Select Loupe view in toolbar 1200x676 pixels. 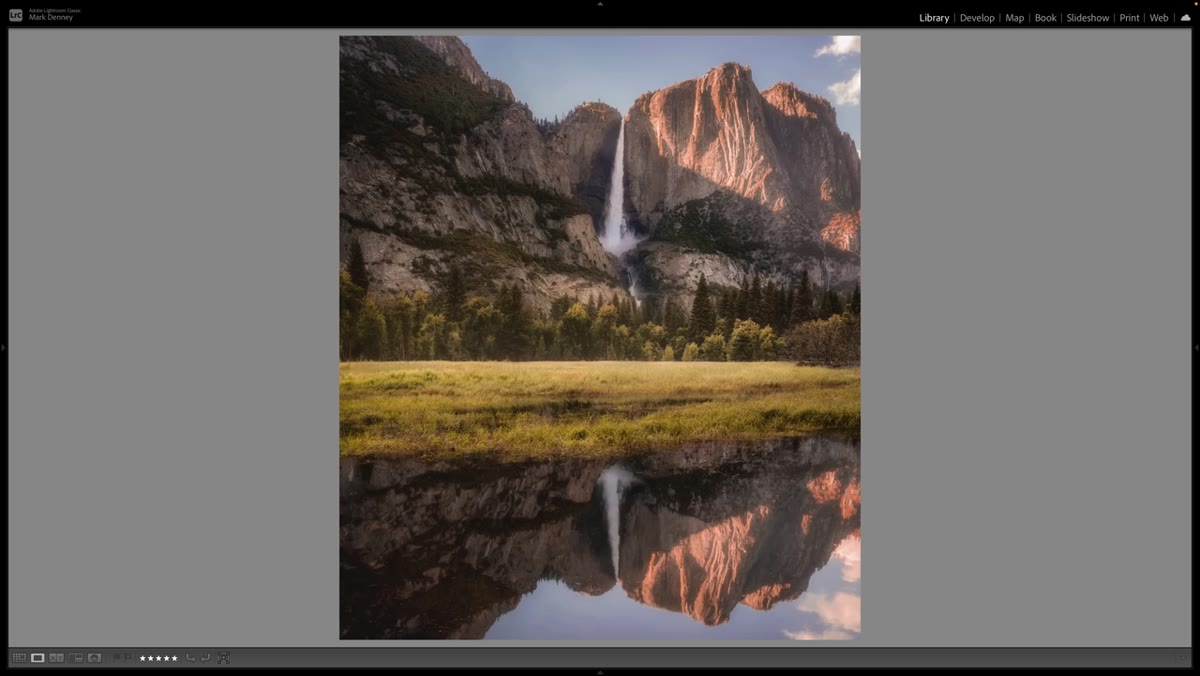(x=38, y=658)
